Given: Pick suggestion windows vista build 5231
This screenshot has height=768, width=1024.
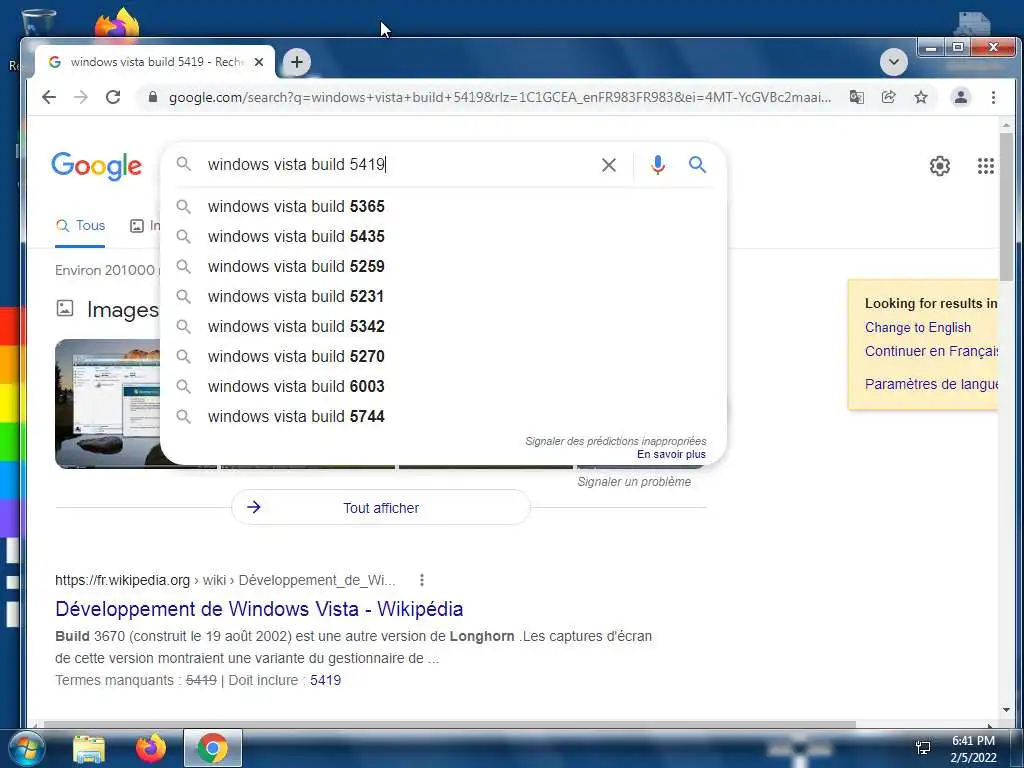Looking at the screenshot, I should click(443, 296).
